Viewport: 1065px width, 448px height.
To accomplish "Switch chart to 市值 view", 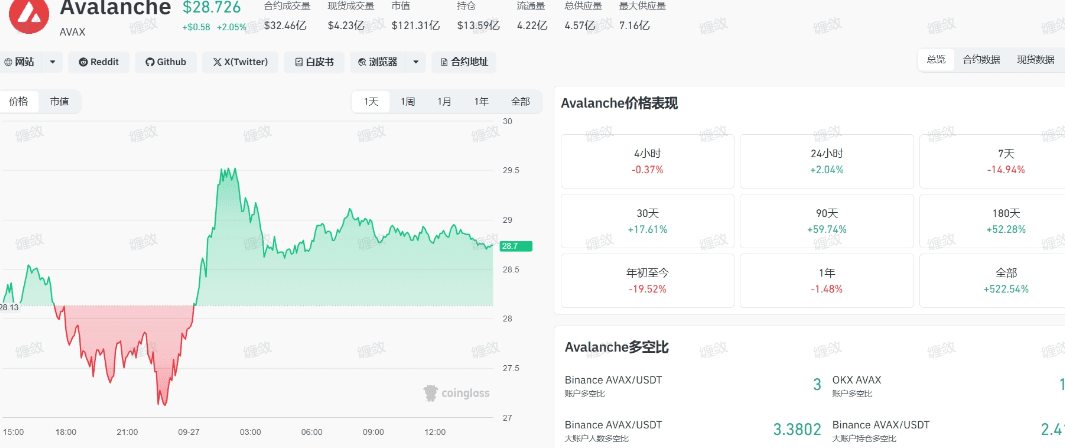I will [59, 101].
